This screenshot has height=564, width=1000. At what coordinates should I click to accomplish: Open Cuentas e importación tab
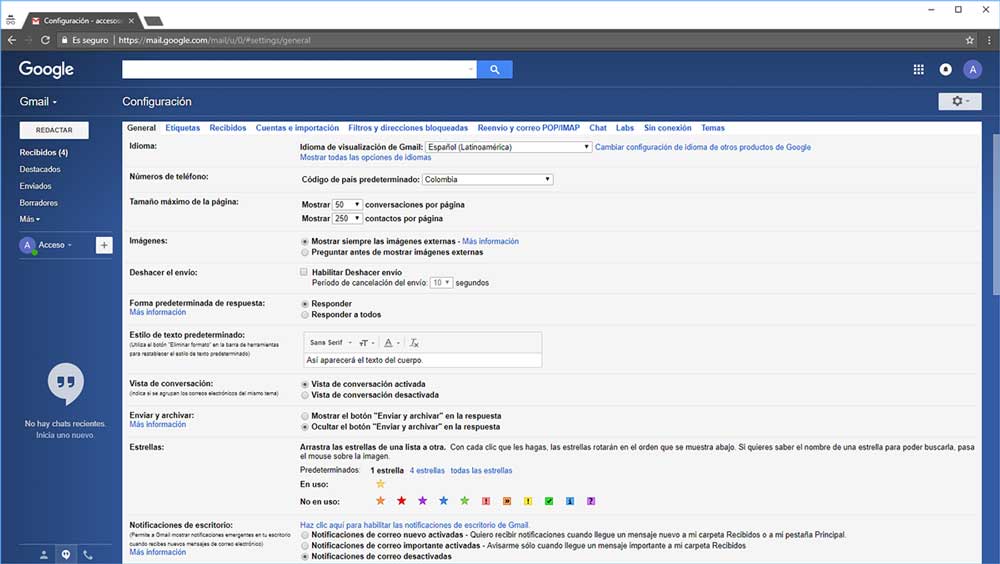pyautogui.click(x=297, y=128)
